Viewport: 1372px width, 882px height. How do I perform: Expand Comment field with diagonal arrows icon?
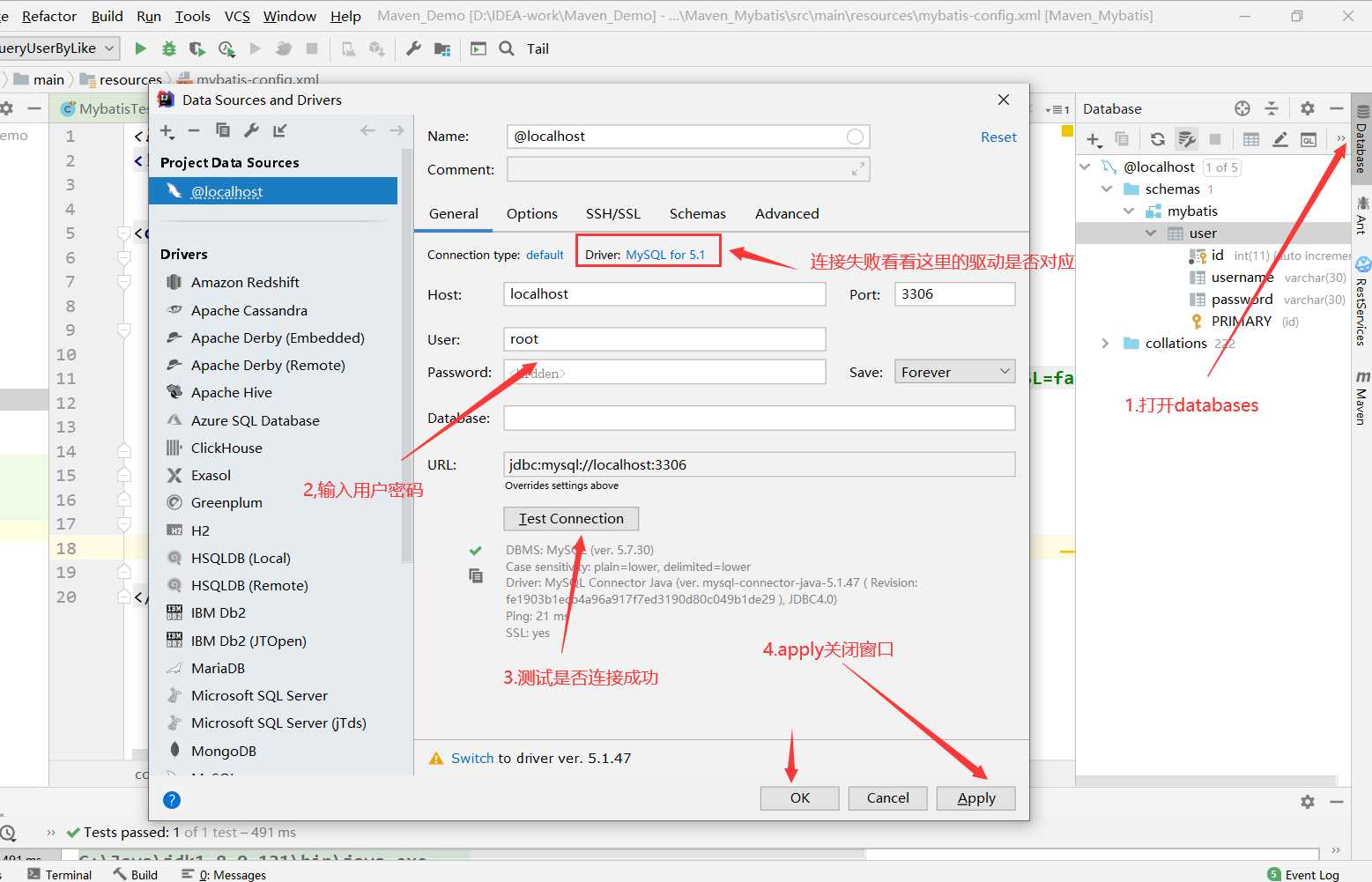pyautogui.click(x=857, y=169)
